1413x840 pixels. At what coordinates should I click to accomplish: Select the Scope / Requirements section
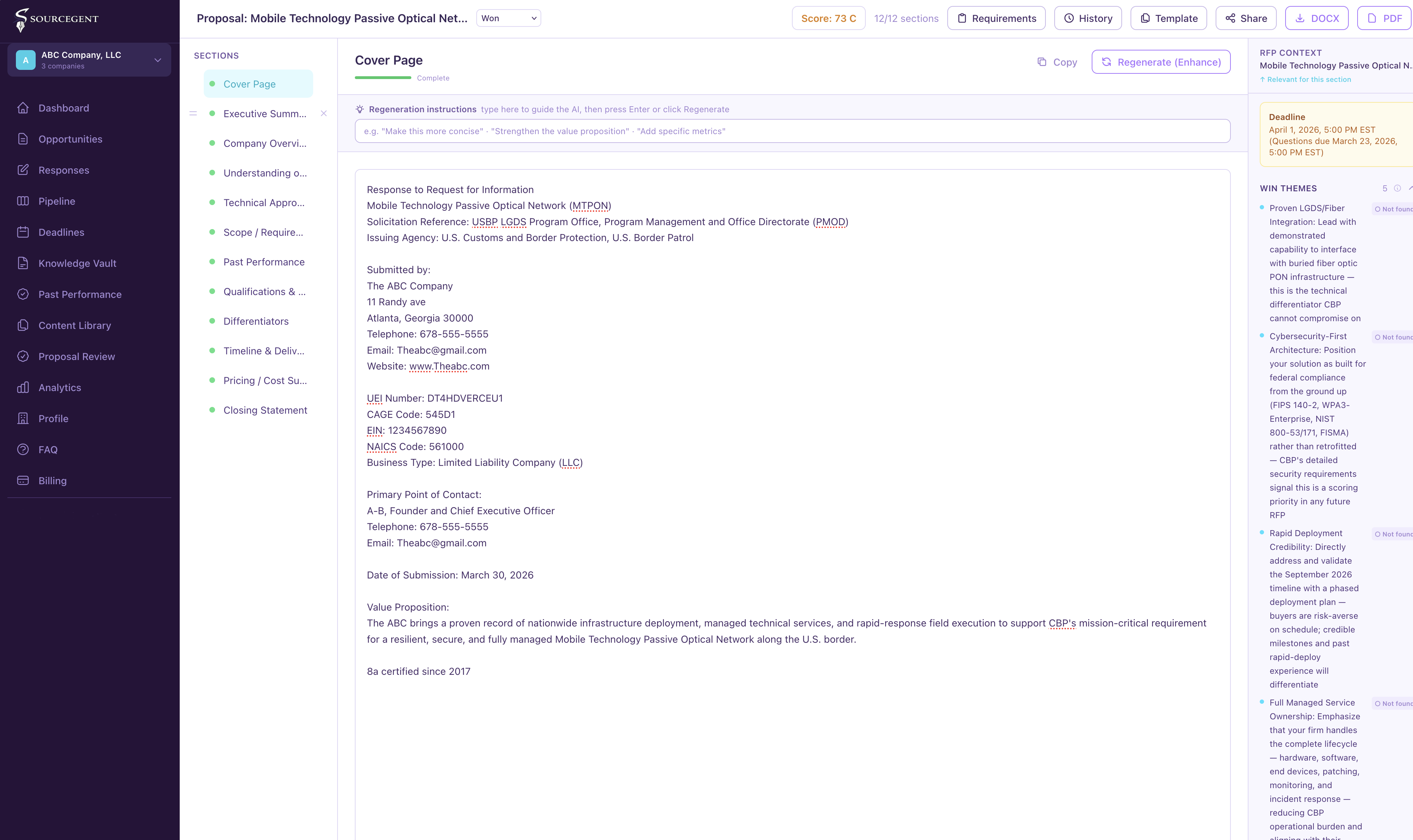tap(258, 232)
